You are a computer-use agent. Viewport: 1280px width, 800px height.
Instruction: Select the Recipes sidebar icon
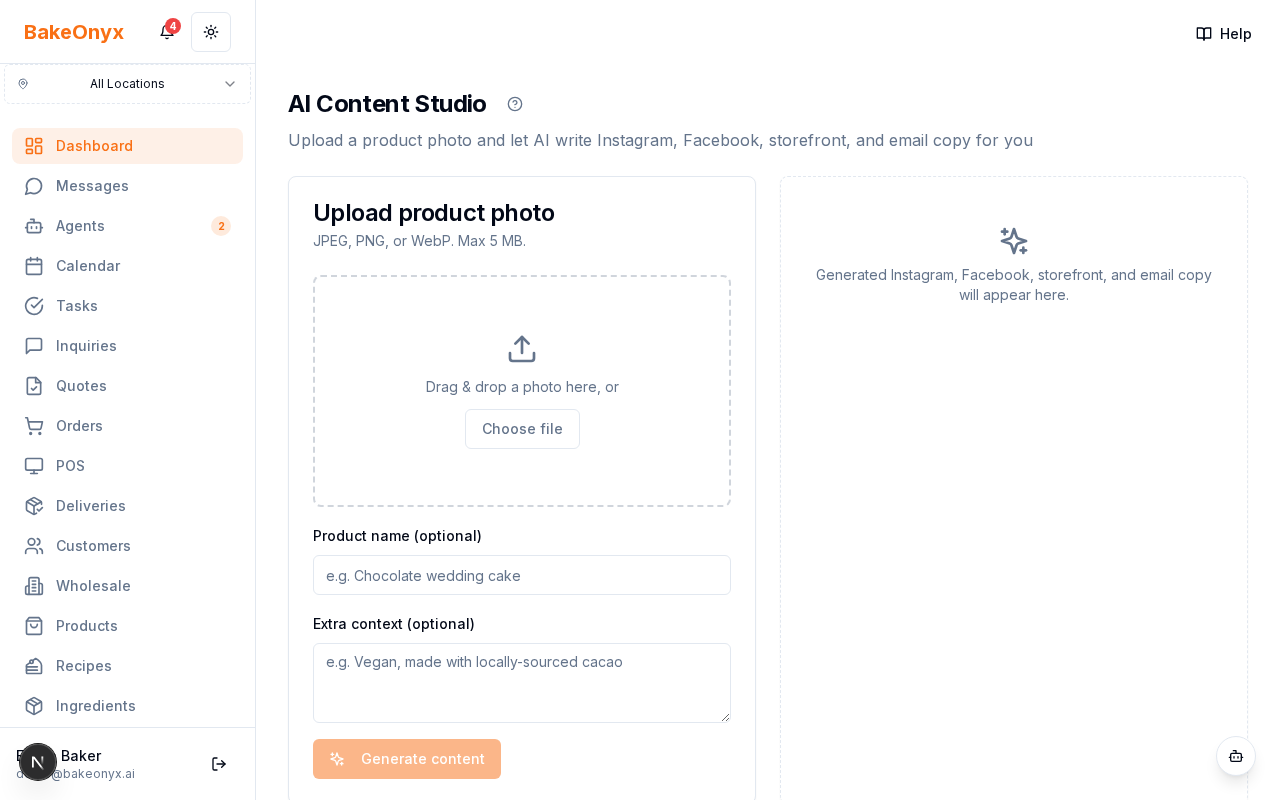34,666
